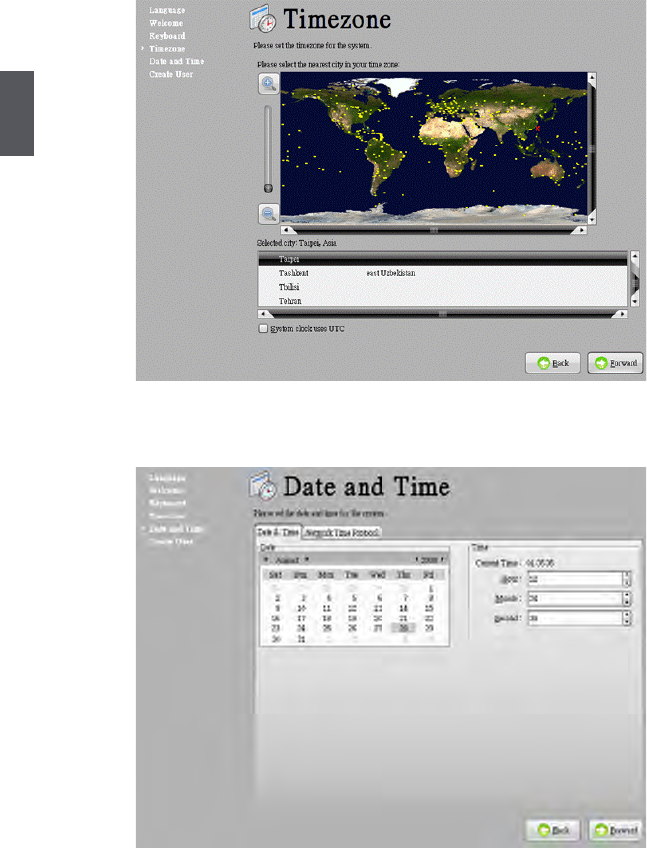Click Back on the Timezone screen
647x848 pixels.
coord(553,363)
